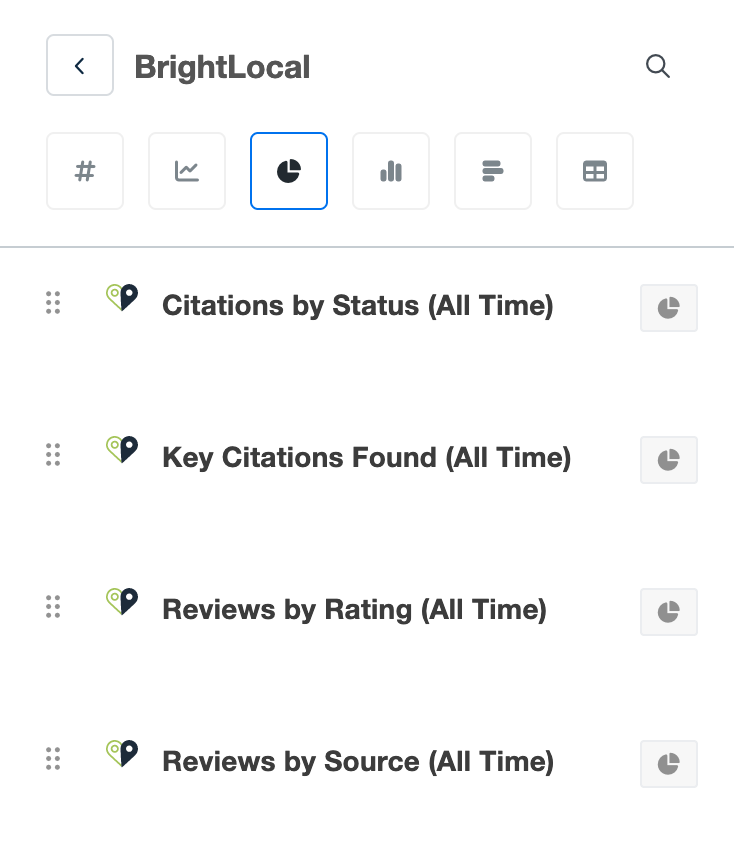
Task: Open the search magnifier icon
Action: [x=658, y=67]
